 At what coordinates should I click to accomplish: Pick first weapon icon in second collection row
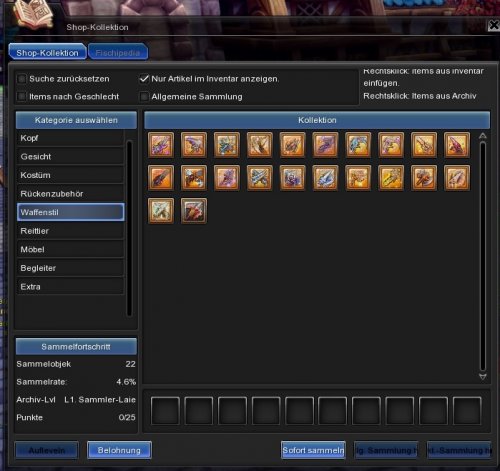tap(161, 178)
